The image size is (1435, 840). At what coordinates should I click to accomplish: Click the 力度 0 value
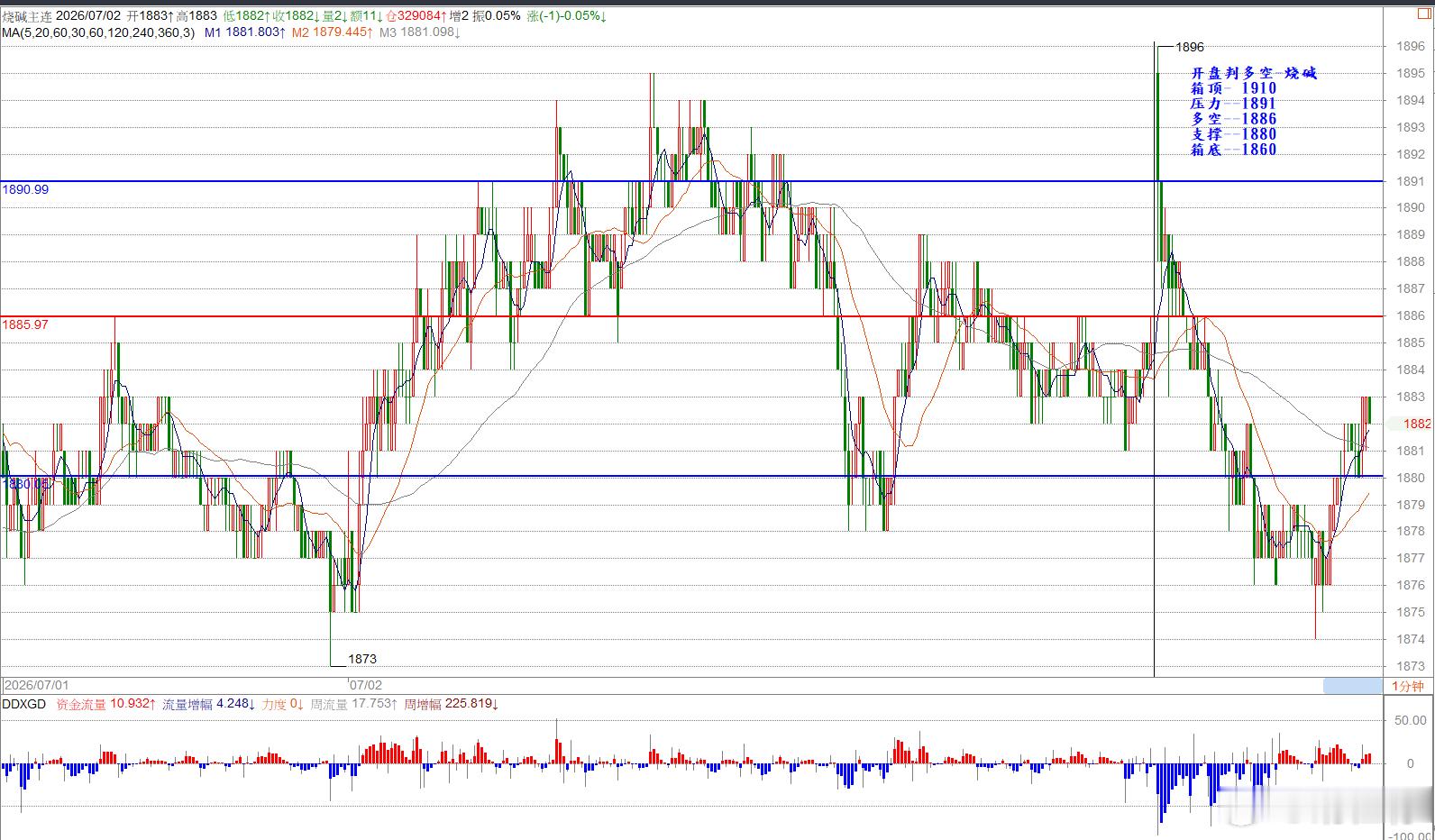pyautogui.click(x=283, y=704)
